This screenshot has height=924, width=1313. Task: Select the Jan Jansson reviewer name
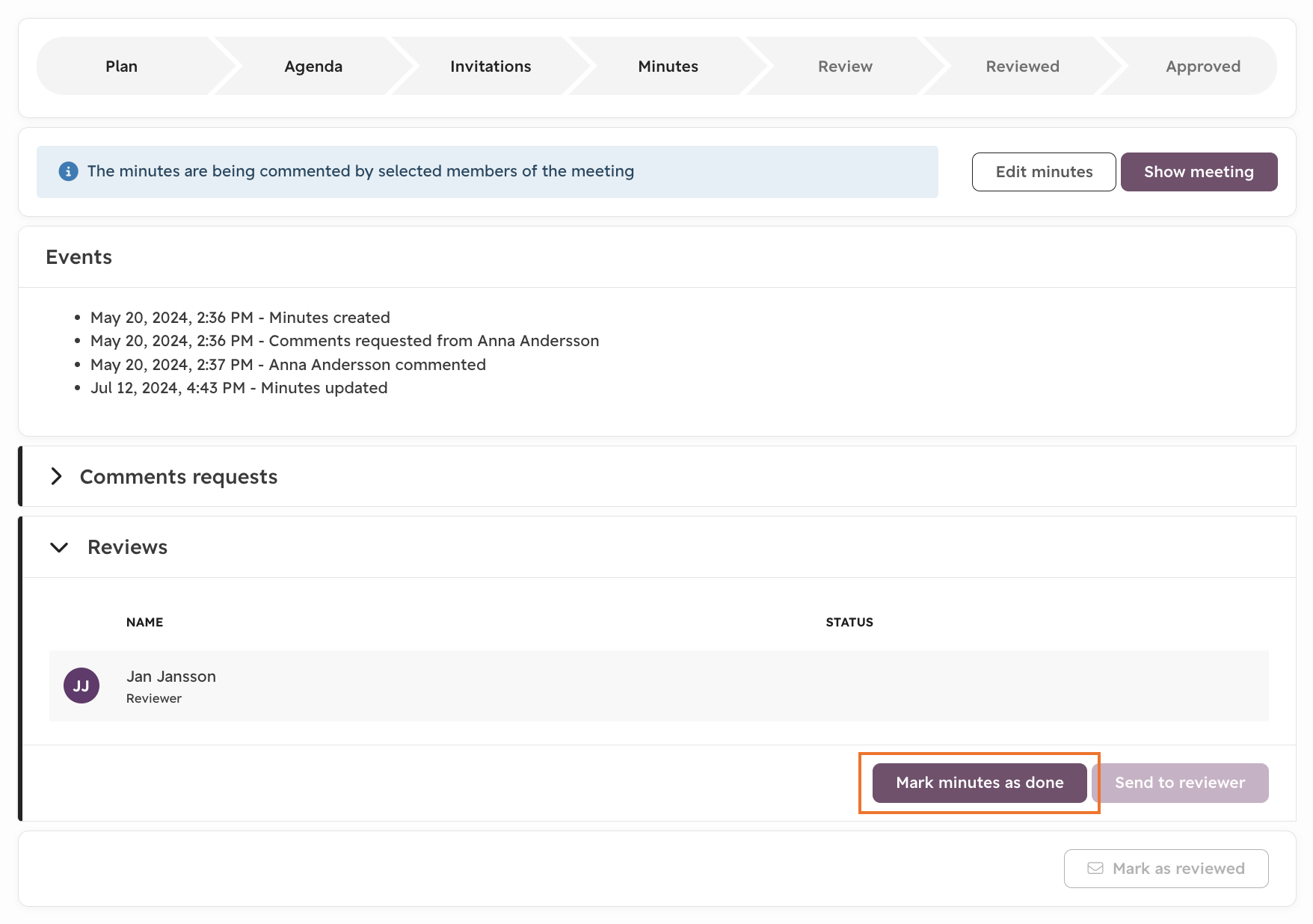(171, 677)
